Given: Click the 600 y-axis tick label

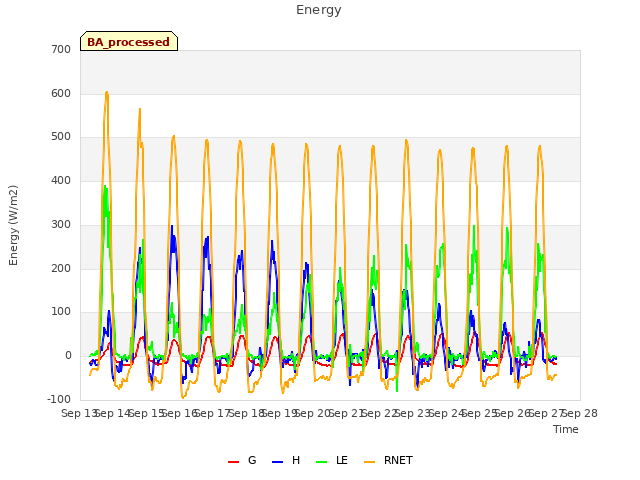Looking at the screenshot, I should [x=61, y=93].
